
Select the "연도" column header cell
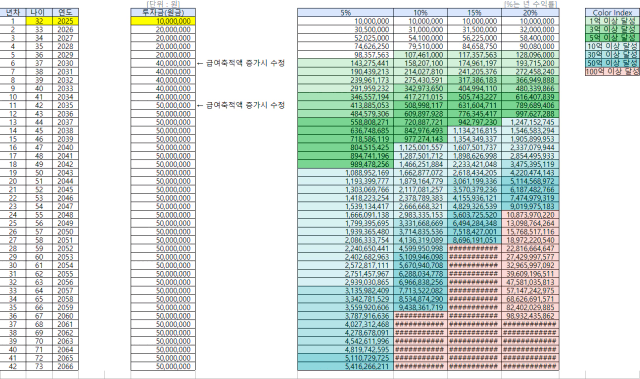click(x=65, y=13)
